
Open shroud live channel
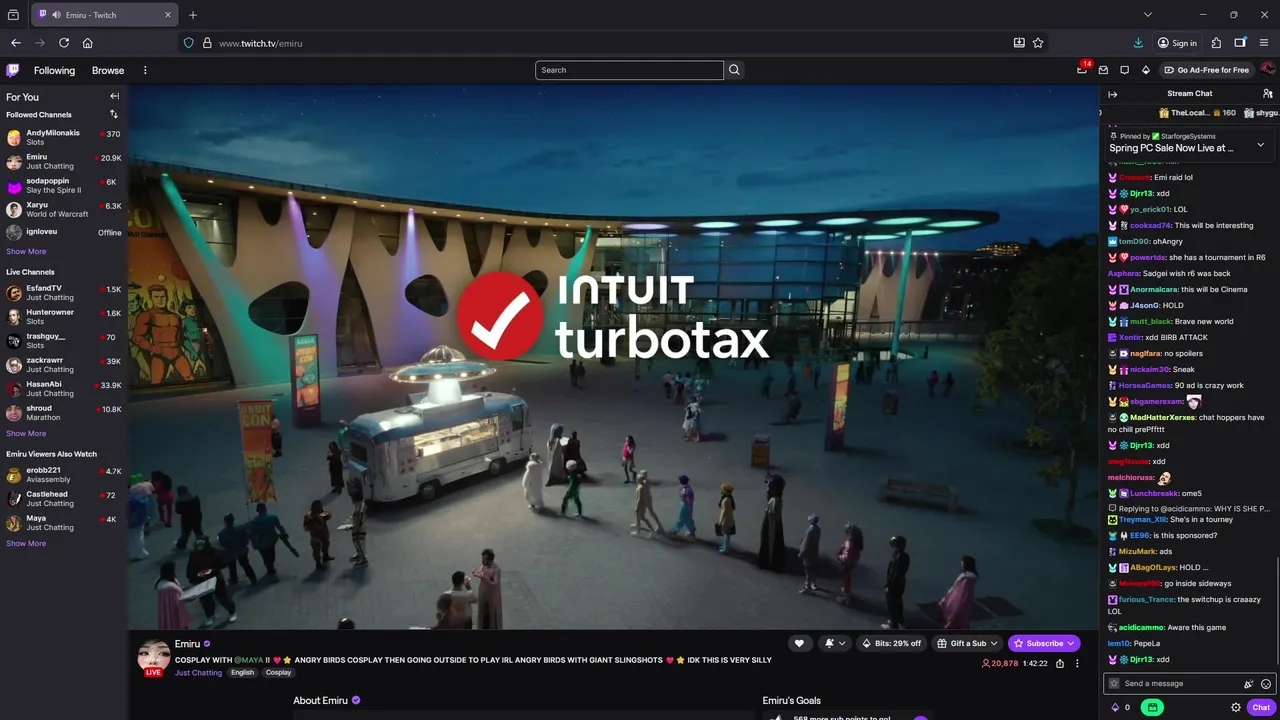[x=64, y=413]
